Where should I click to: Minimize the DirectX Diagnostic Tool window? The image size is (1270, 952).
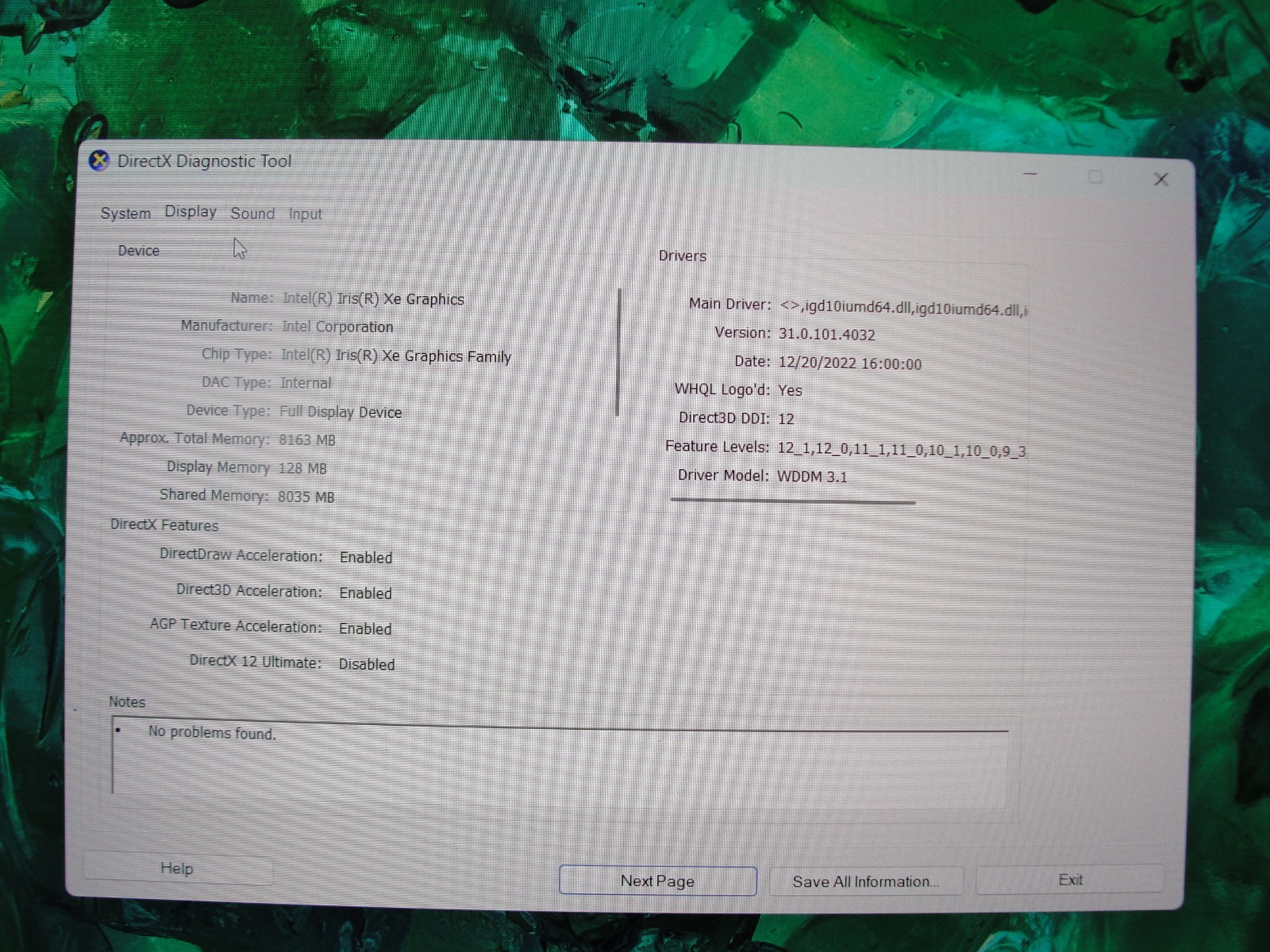pos(1030,173)
